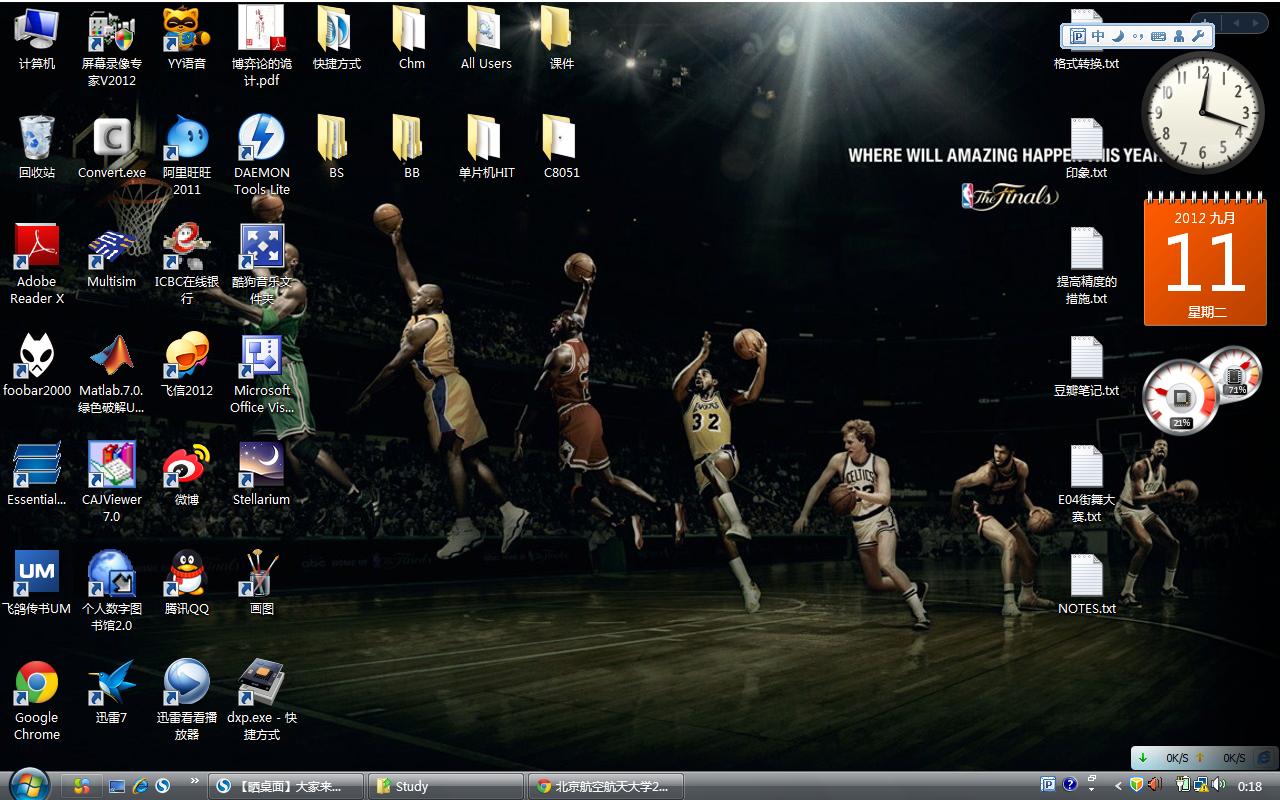1280x800 pixels.
Task: Show next gadgets page arrow
Action: pyautogui.click(x=1255, y=22)
